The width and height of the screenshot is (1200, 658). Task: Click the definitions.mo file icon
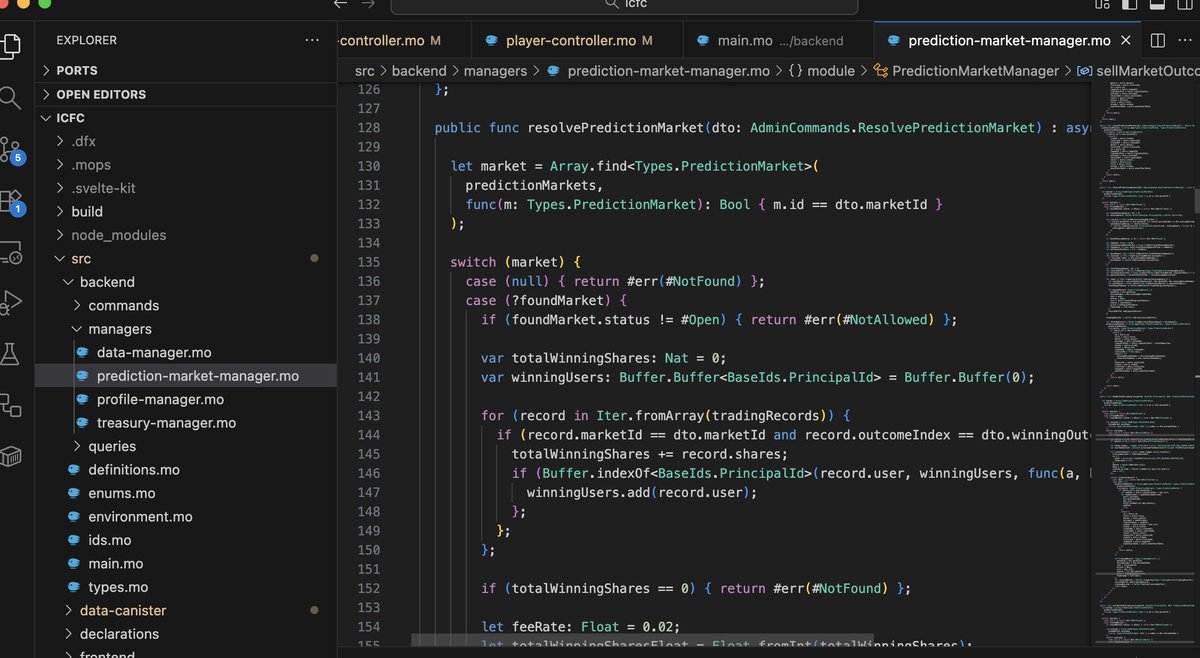72,470
